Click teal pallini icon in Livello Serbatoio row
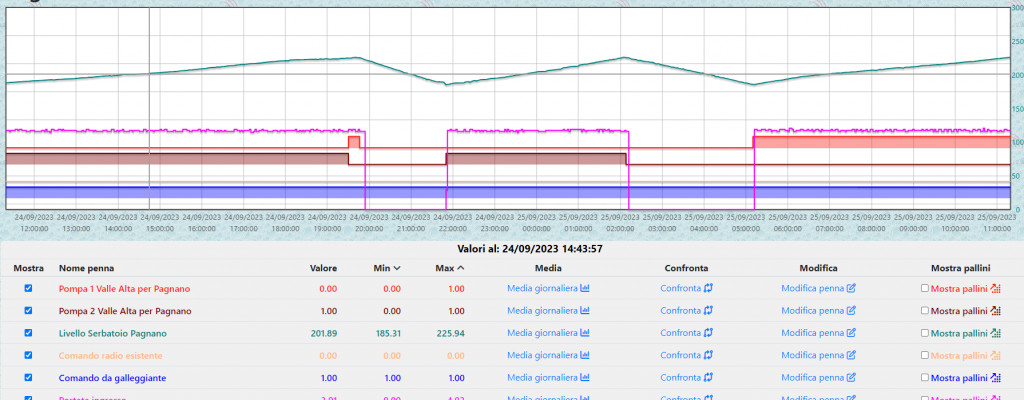 pyautogui.click(x=996, y=333)
